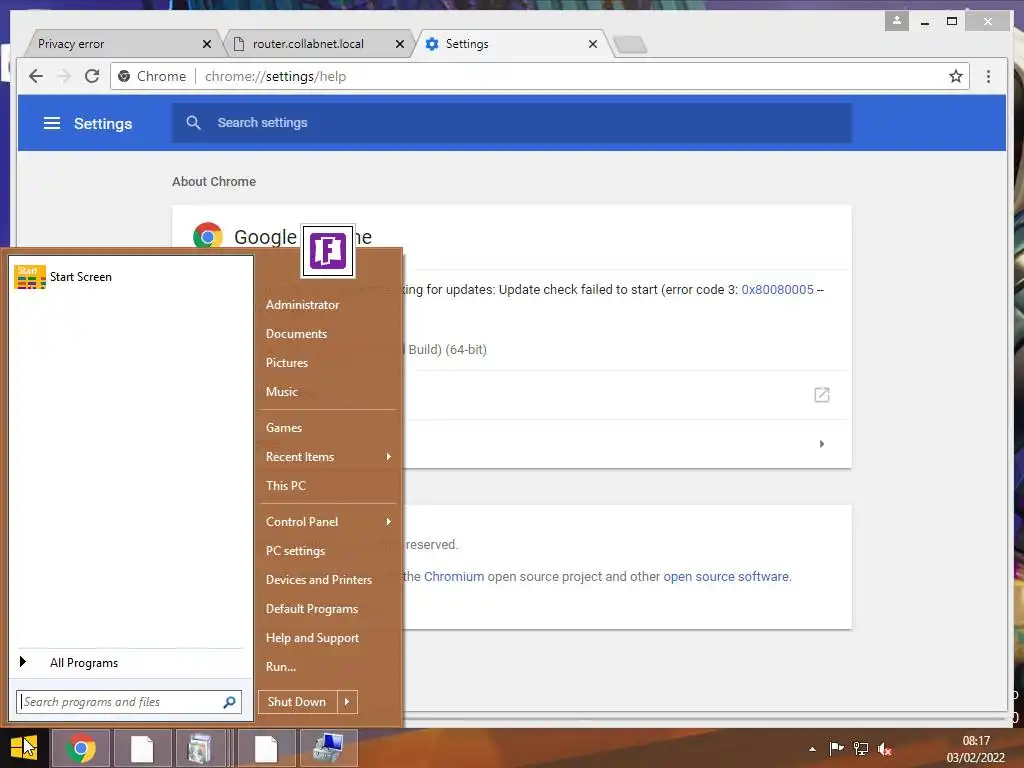Select the Settings tab

coord(511,44)
